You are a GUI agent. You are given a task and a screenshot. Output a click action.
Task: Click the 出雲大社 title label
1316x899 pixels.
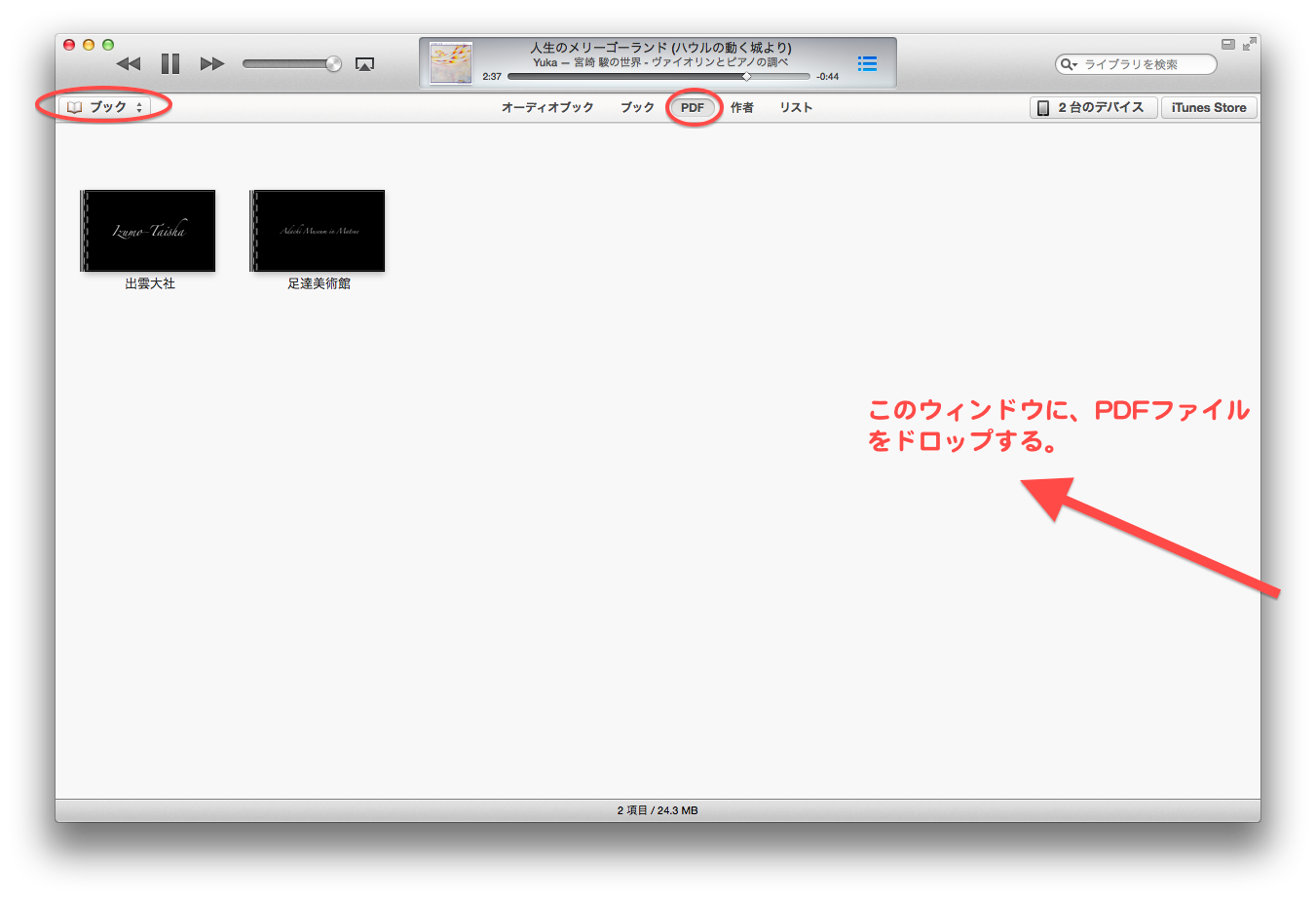pos(150,283)
